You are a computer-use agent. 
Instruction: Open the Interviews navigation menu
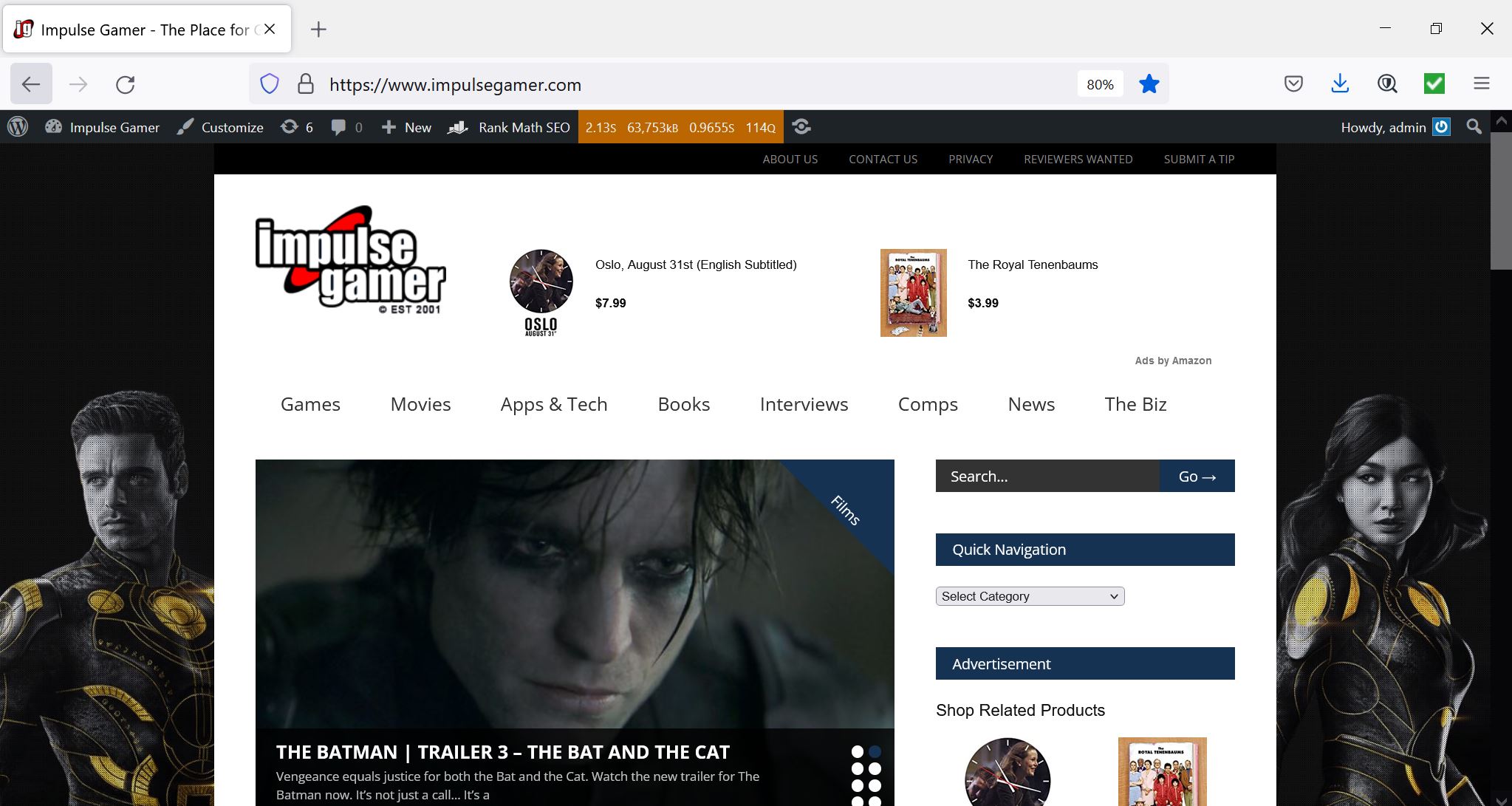[804, 404]
